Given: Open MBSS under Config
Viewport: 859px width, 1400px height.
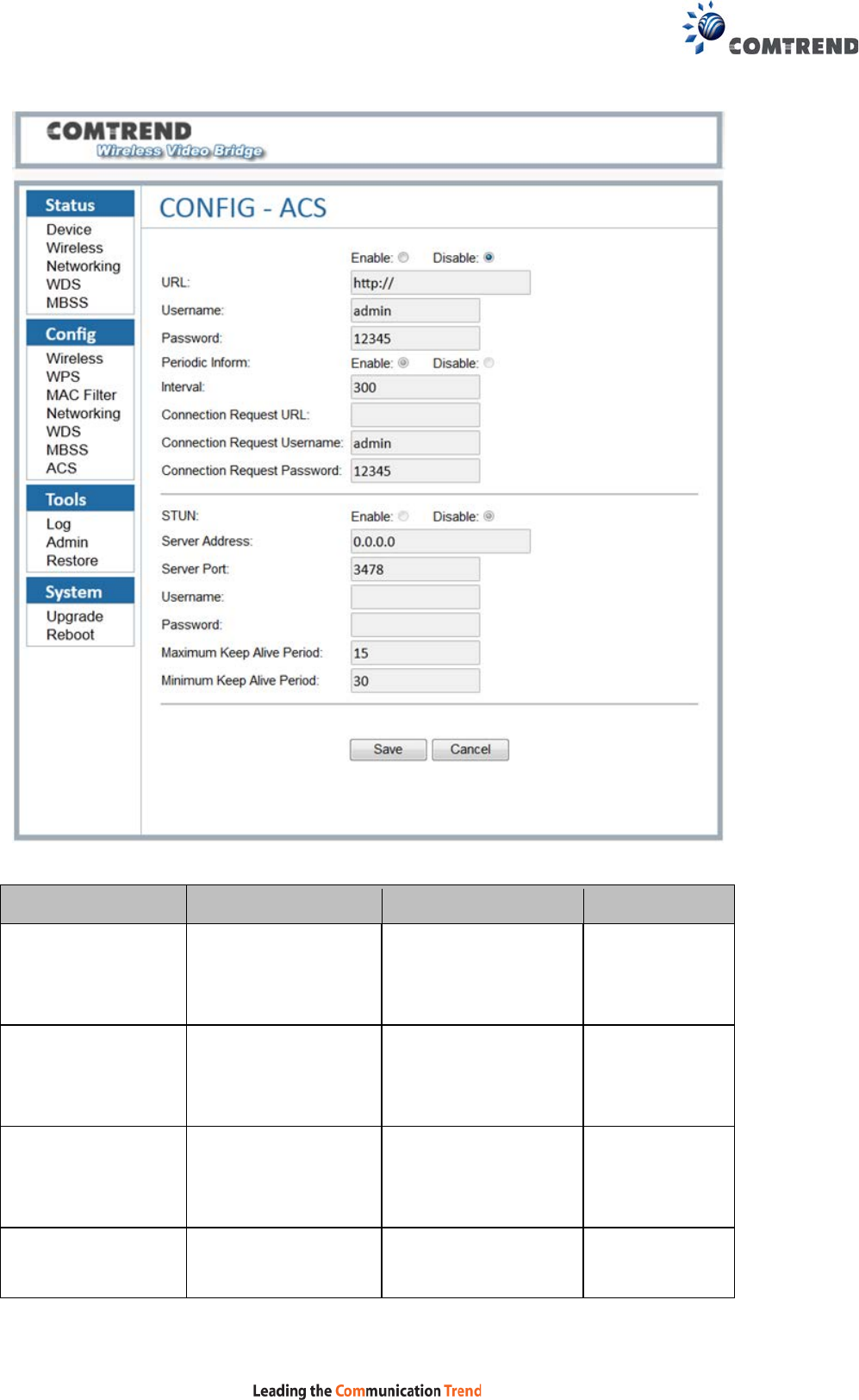Looking at the screenshot, I should [x=67, y=450].
